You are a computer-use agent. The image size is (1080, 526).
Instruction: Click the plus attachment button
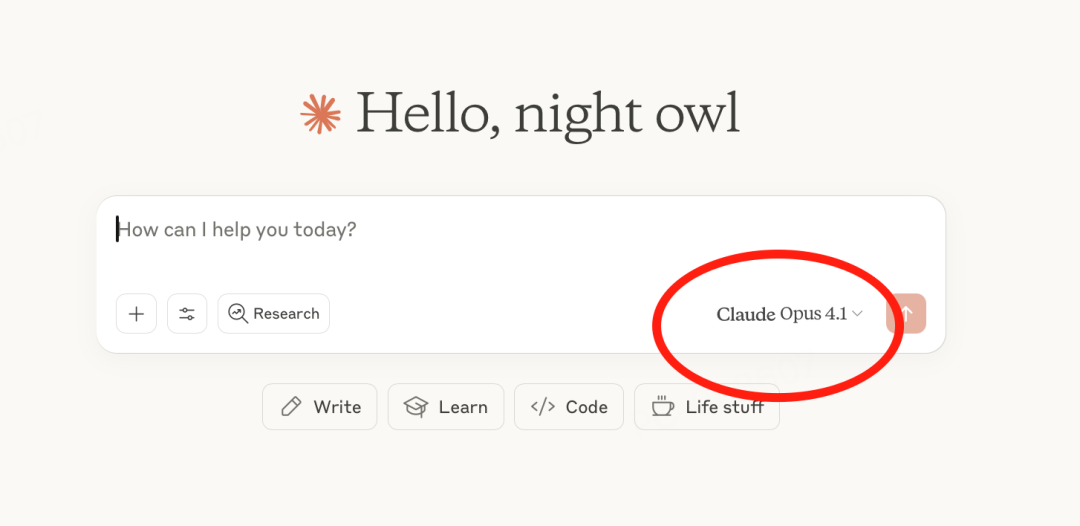coord(136,314)
